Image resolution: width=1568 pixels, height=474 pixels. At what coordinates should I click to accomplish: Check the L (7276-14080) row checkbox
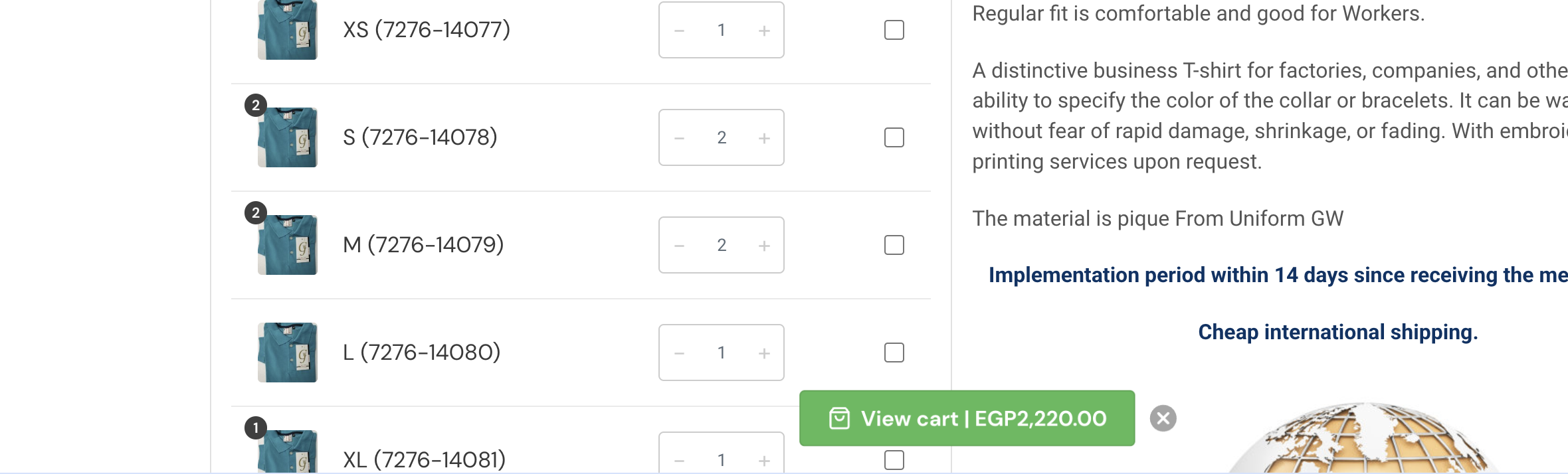(x=894, y=353)
